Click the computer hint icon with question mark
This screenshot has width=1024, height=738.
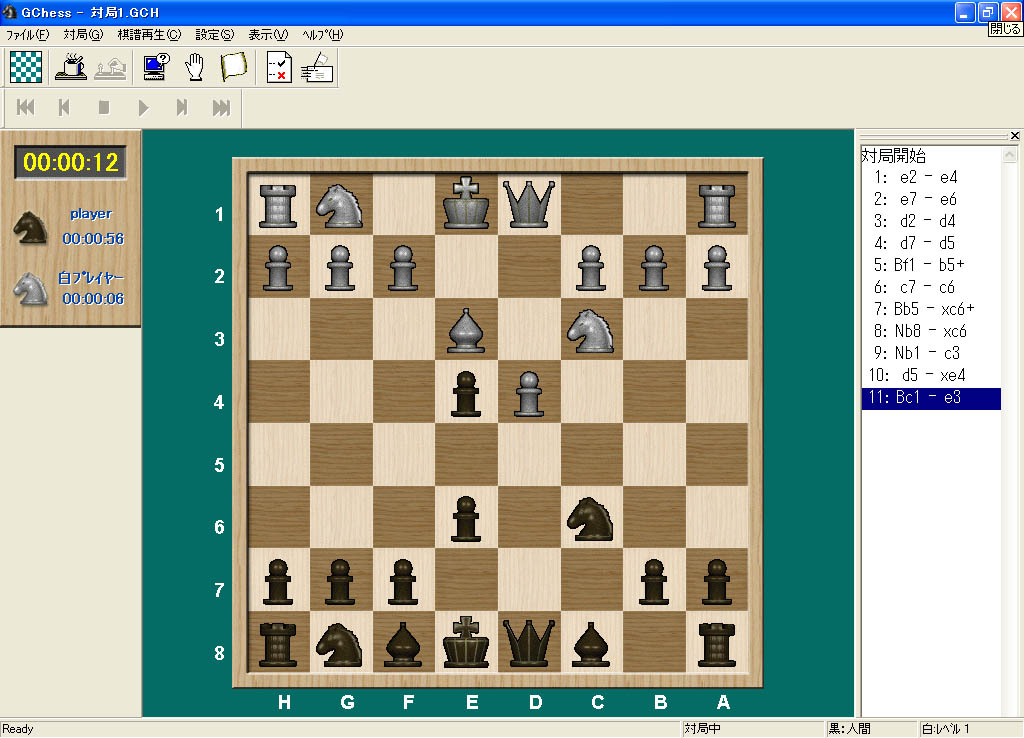pyautogui.click(x=155, y=67)
